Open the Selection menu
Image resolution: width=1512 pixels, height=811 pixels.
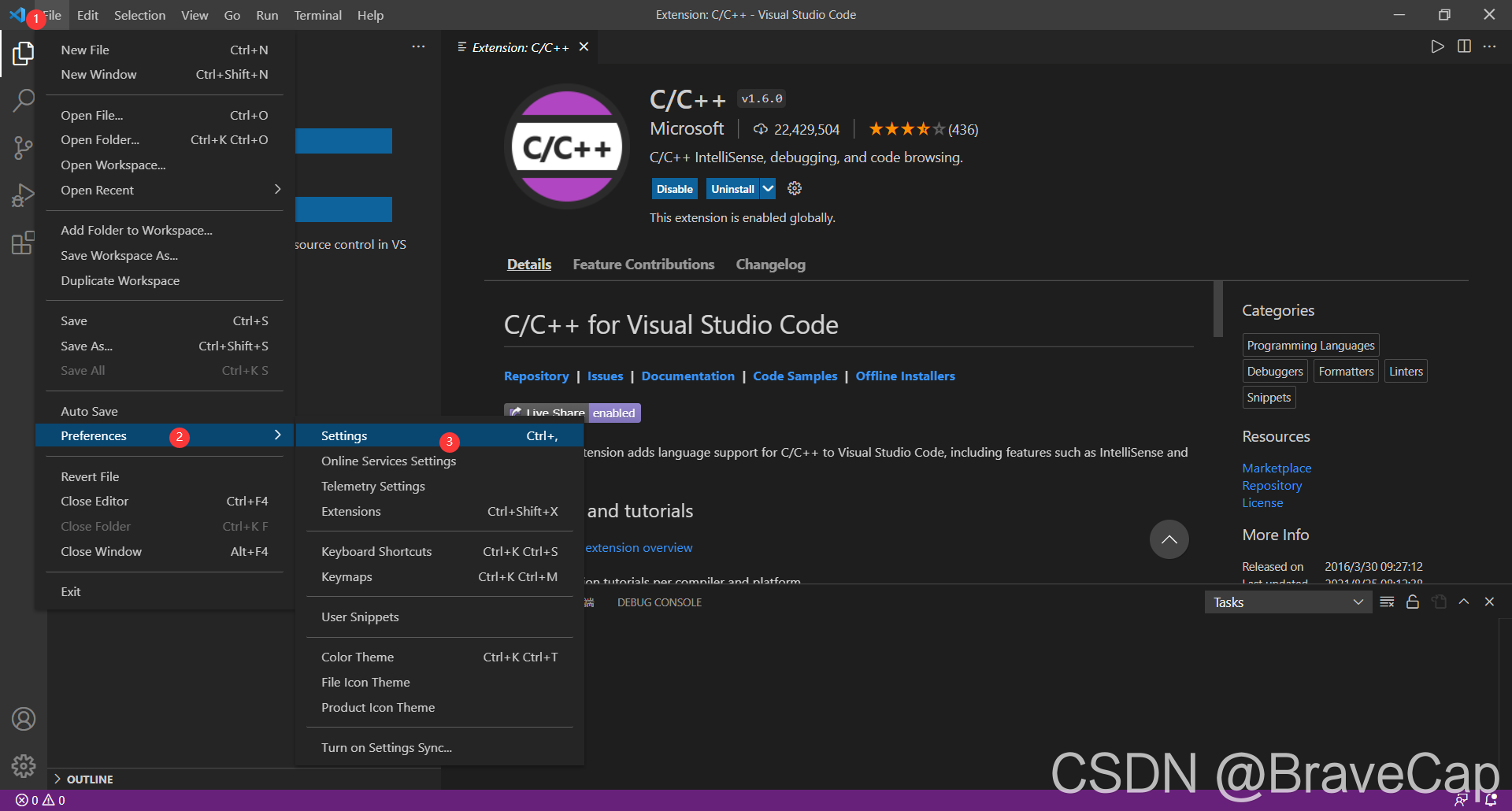click(139, 15)
